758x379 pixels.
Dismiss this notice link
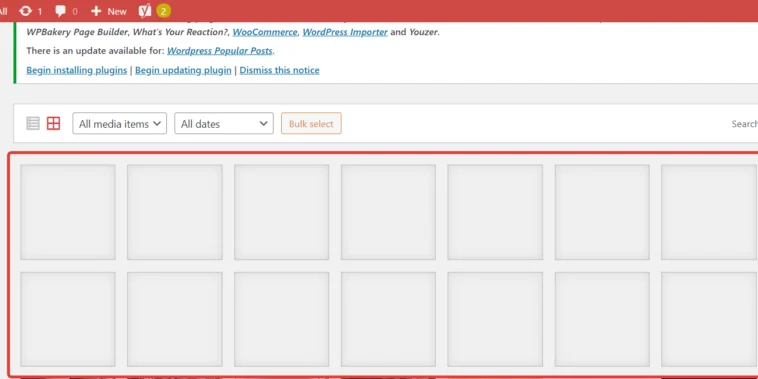pyautogui.click(x=279, y=70)
